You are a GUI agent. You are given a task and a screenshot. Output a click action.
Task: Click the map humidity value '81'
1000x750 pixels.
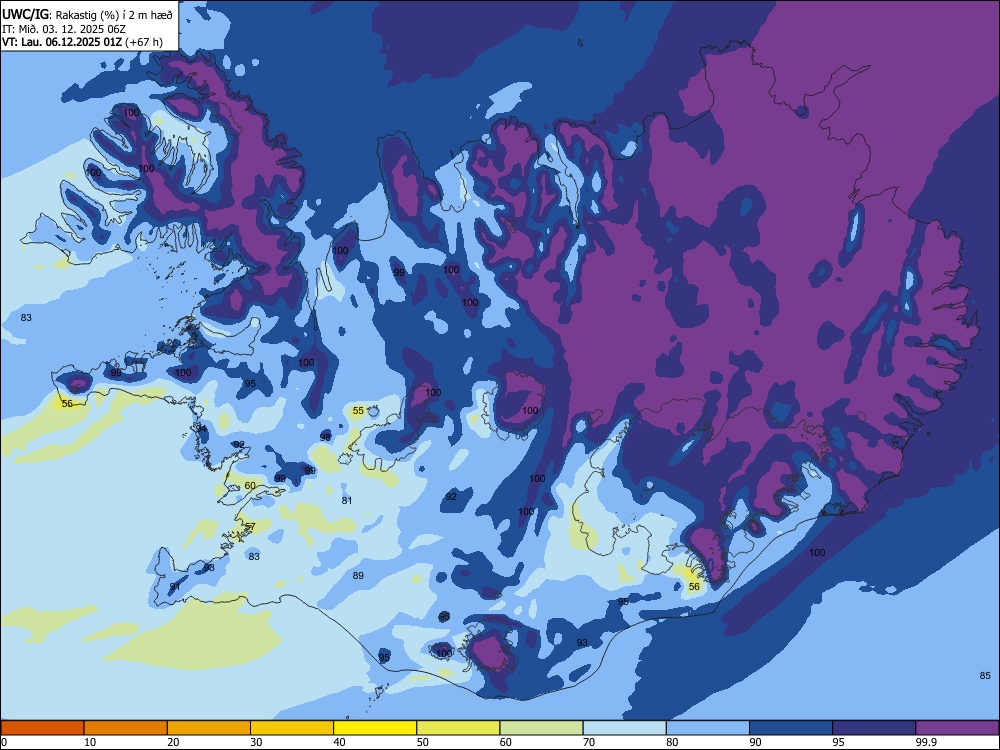pos(347,501)
